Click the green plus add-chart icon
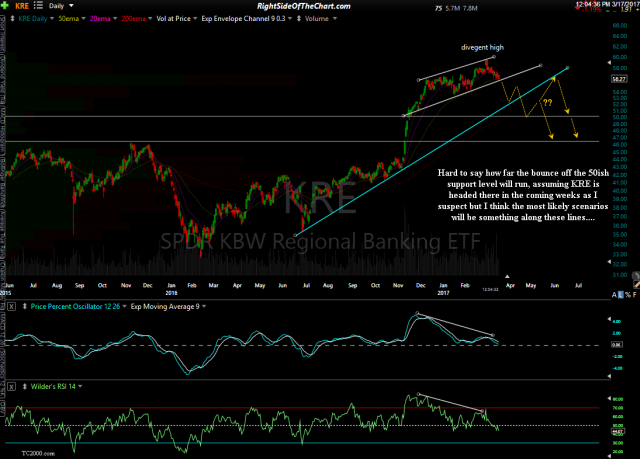The width and height of the screenshot is (640, 459). coord(5,6)
